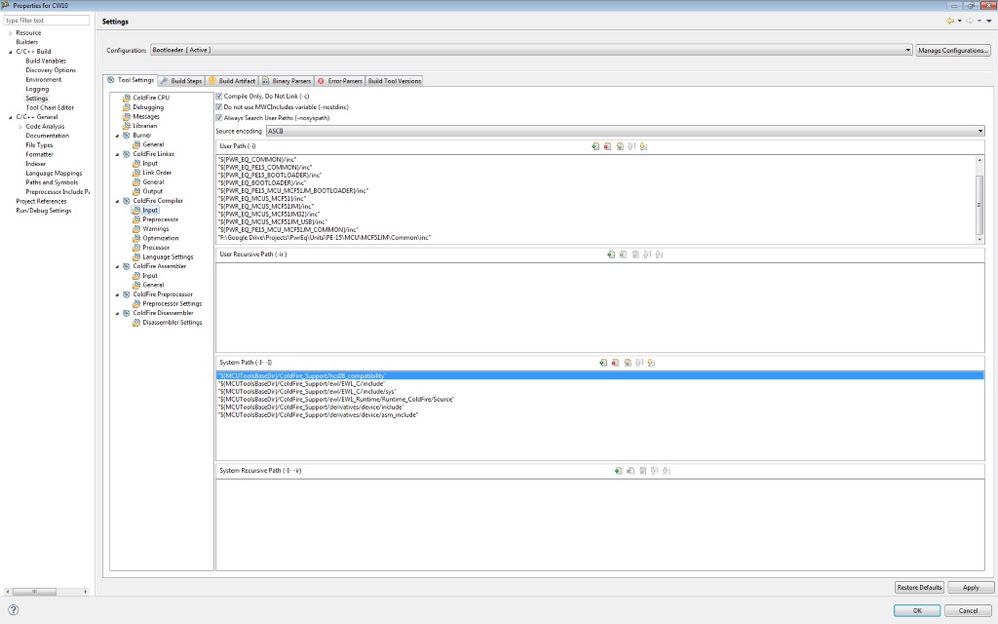
Task: Switch to the Binary Parsers tab
Action: pyautogui.click(x=286, y=81)
